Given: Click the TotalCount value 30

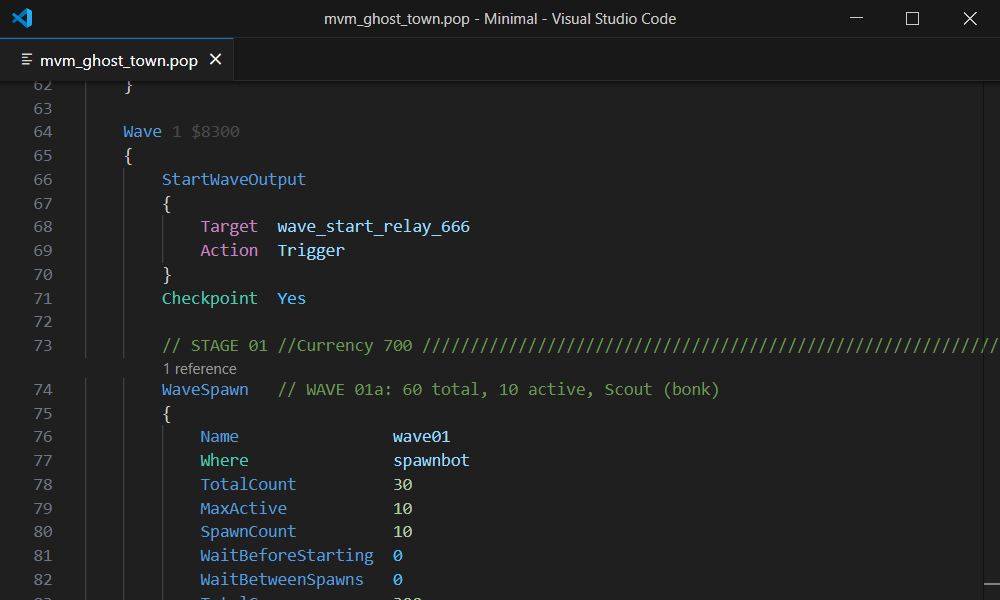Looking at the screenshot, I should click(402, 485).
